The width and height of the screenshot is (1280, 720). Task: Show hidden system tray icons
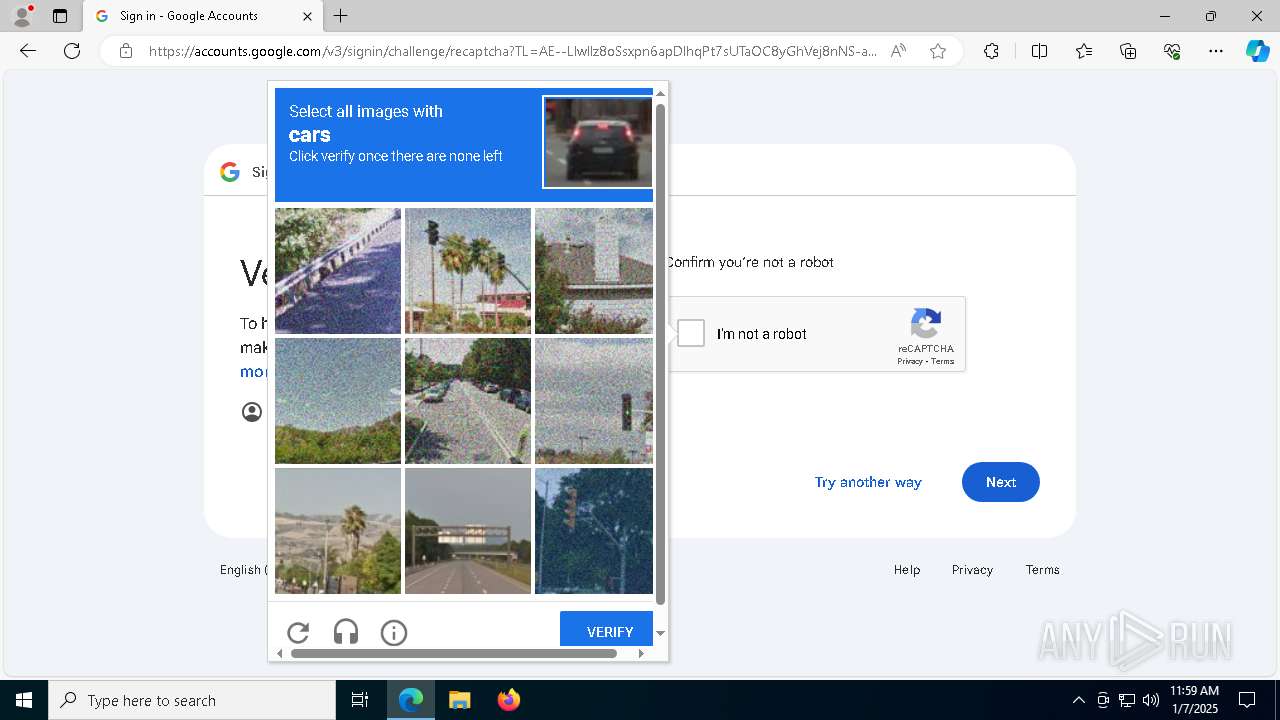point(1078,700)
